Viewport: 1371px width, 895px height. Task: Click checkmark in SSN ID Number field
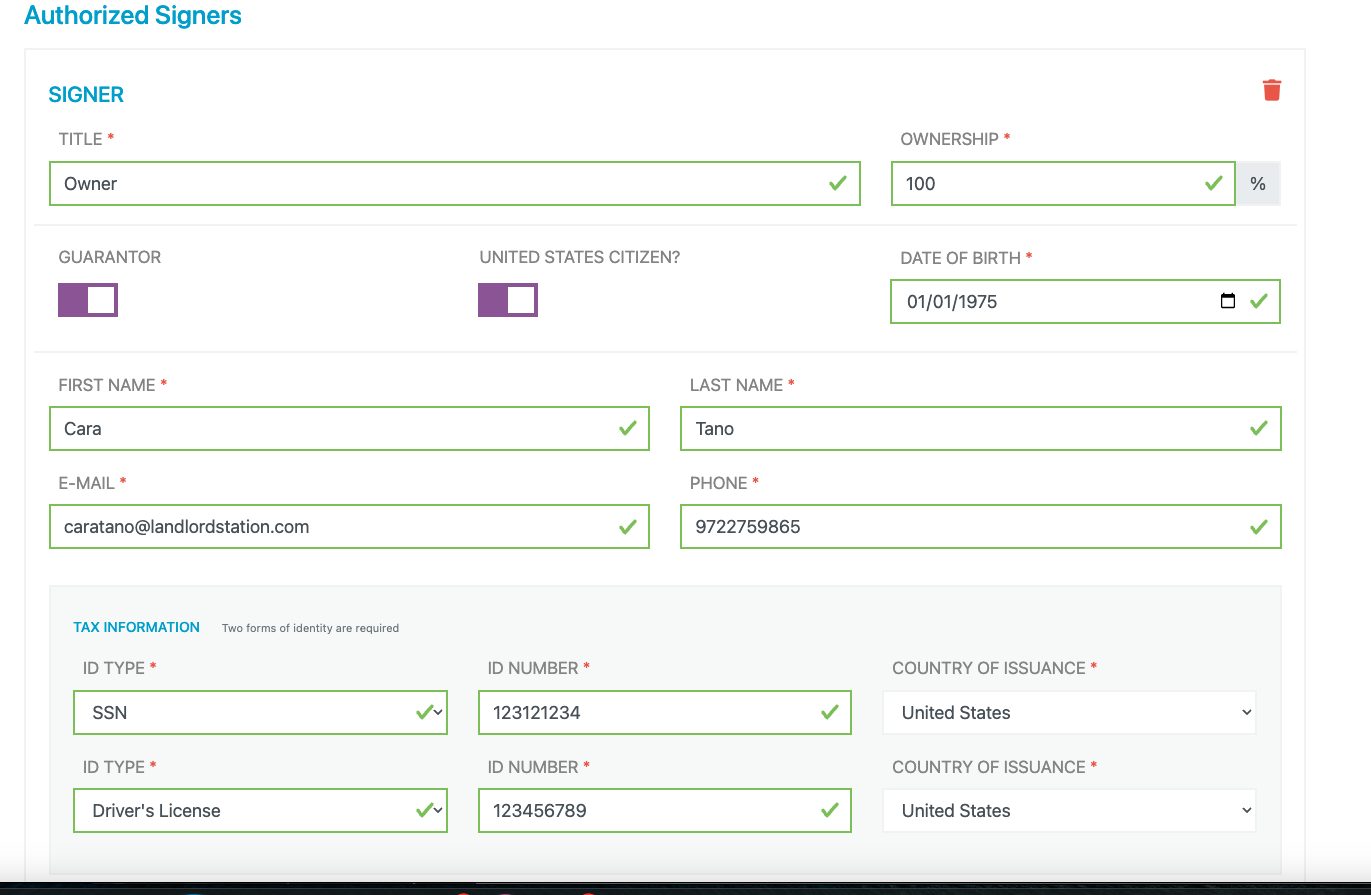pos(829,712)
